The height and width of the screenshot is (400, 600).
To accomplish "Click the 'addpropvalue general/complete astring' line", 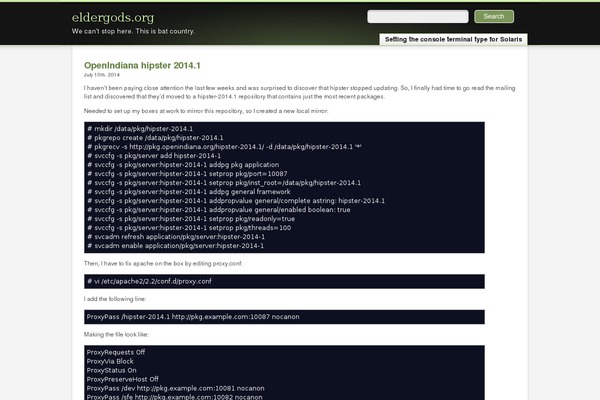I will [236, 201].
